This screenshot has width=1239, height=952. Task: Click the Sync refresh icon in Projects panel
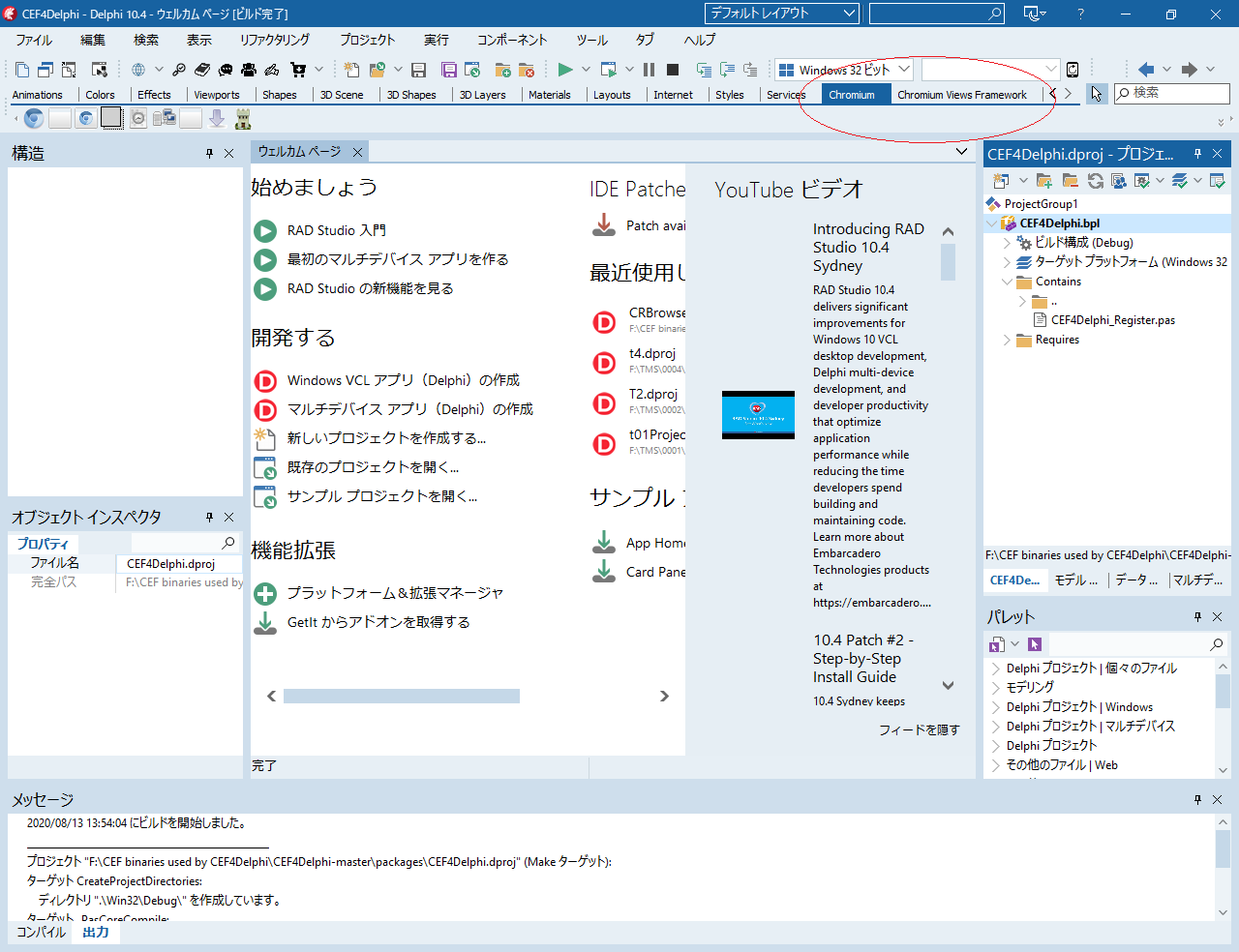1095,181
